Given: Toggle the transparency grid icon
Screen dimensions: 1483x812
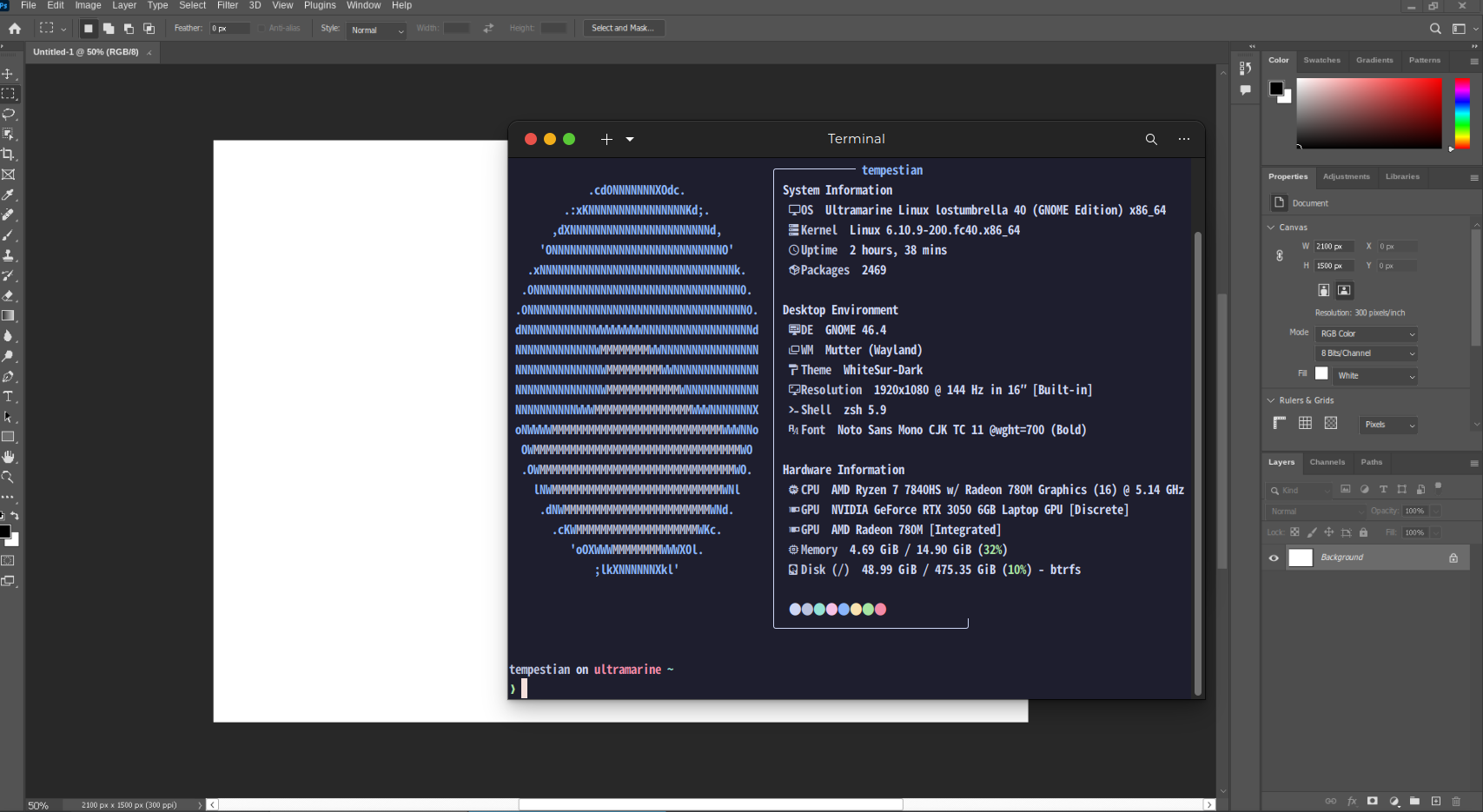Looking at the screenshot, I should (1331, 423).
